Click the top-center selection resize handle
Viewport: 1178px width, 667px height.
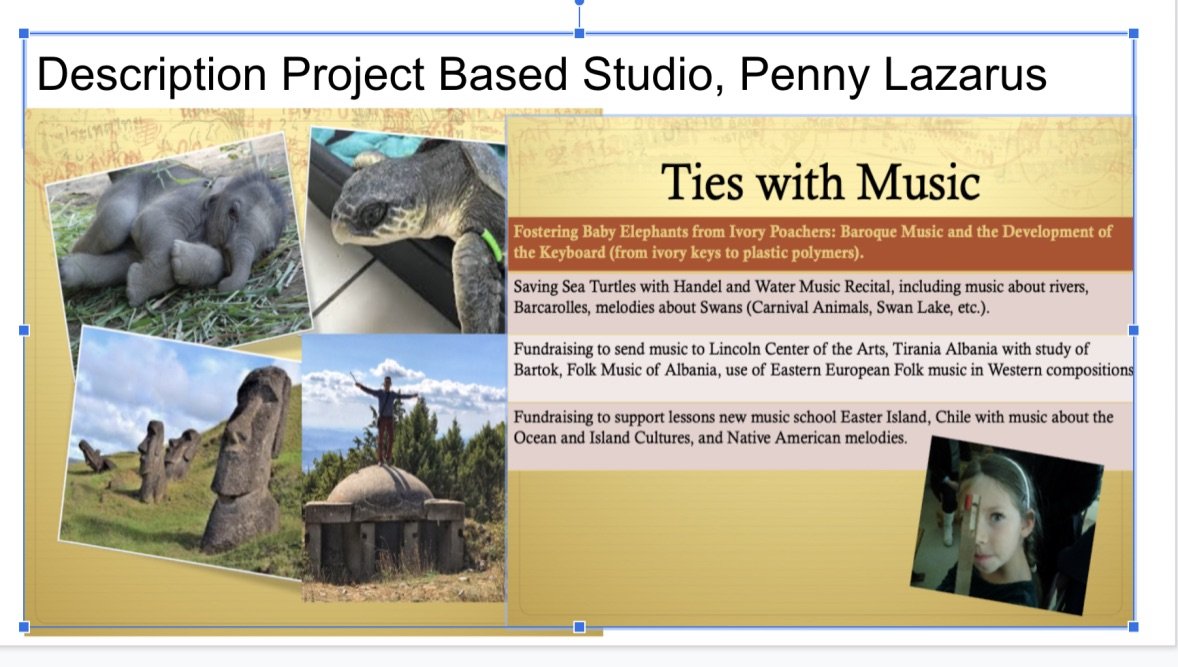tap(579, 34)
